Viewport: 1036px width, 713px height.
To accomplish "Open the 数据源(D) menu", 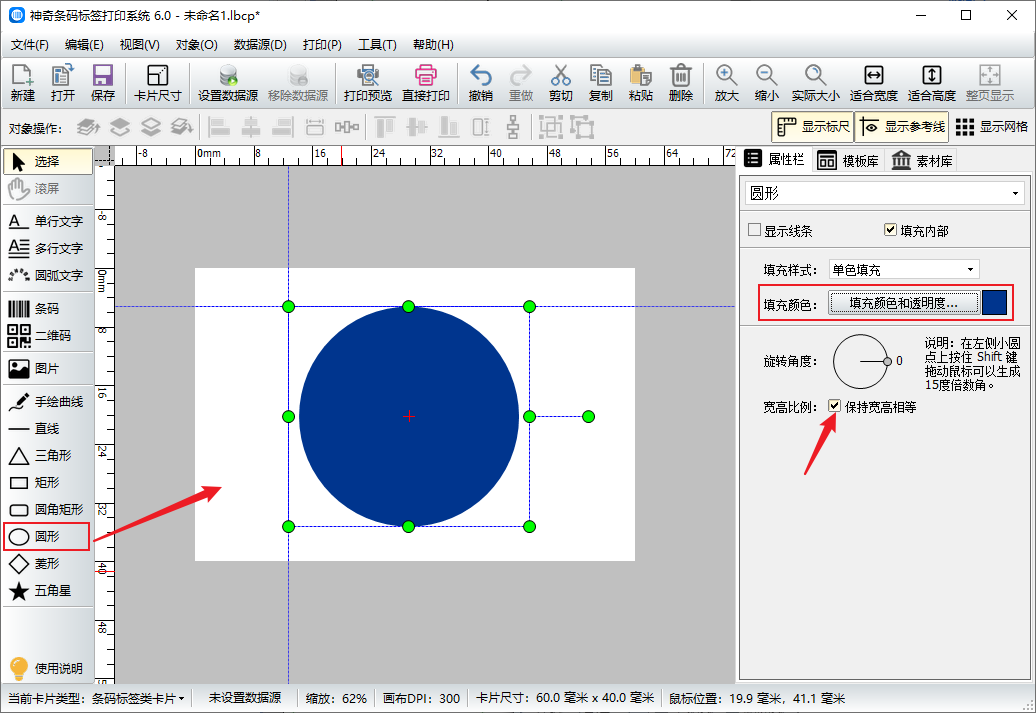I will pyautogui.click(x=260, y=45).
